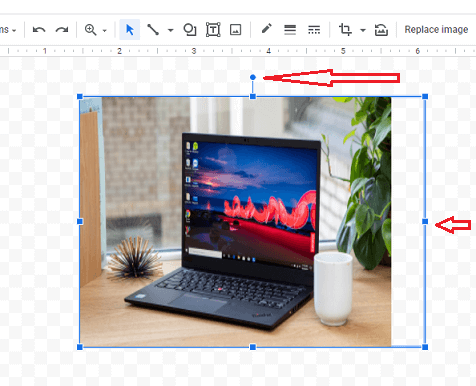Choose the Line drawing tool
The height and width of the screenshot is (386, 476).
pyautogui.click(x=153, y=30)
